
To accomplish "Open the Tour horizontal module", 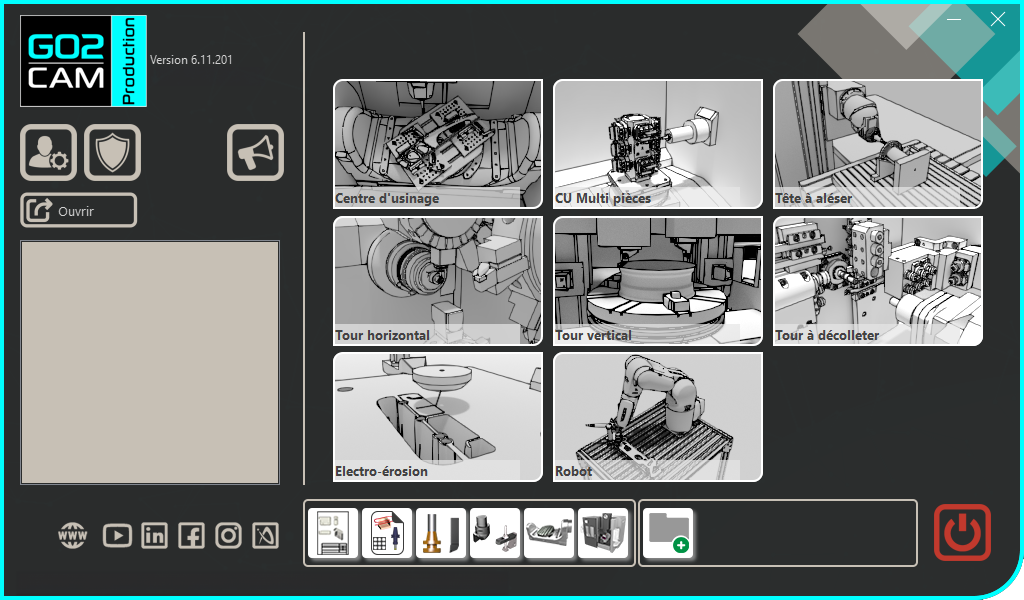I will 437,280.
